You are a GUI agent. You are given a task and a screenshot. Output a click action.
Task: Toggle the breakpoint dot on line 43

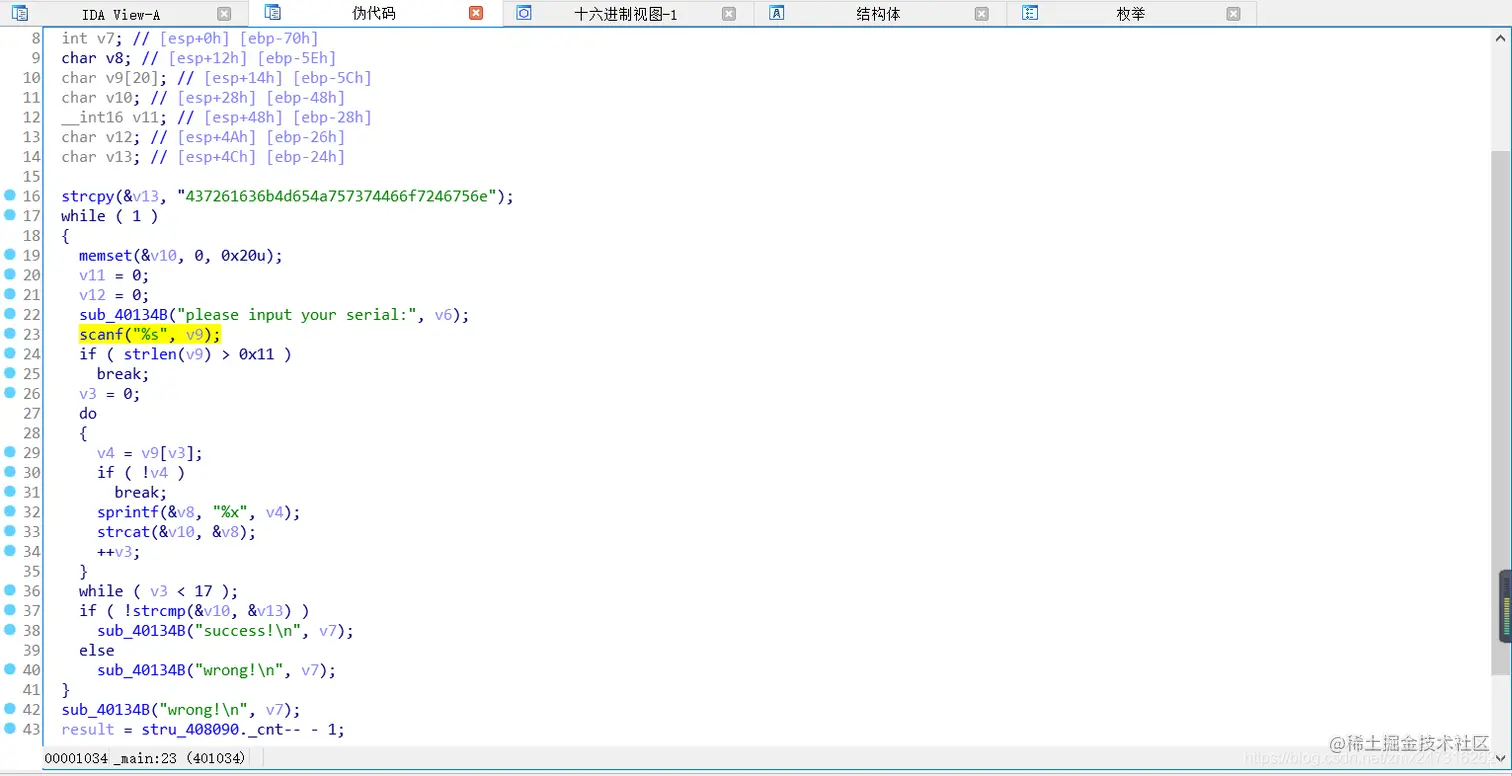click(10, 729)
